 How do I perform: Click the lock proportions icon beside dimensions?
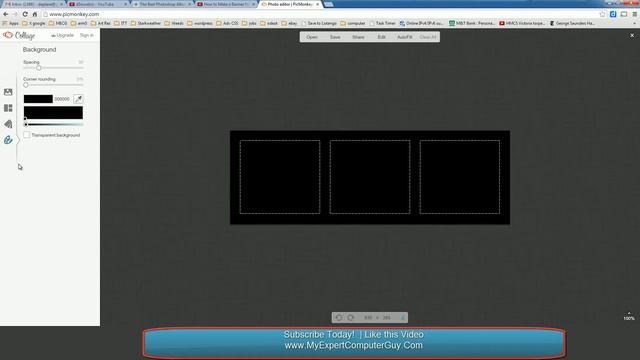(x=402, y=318)
